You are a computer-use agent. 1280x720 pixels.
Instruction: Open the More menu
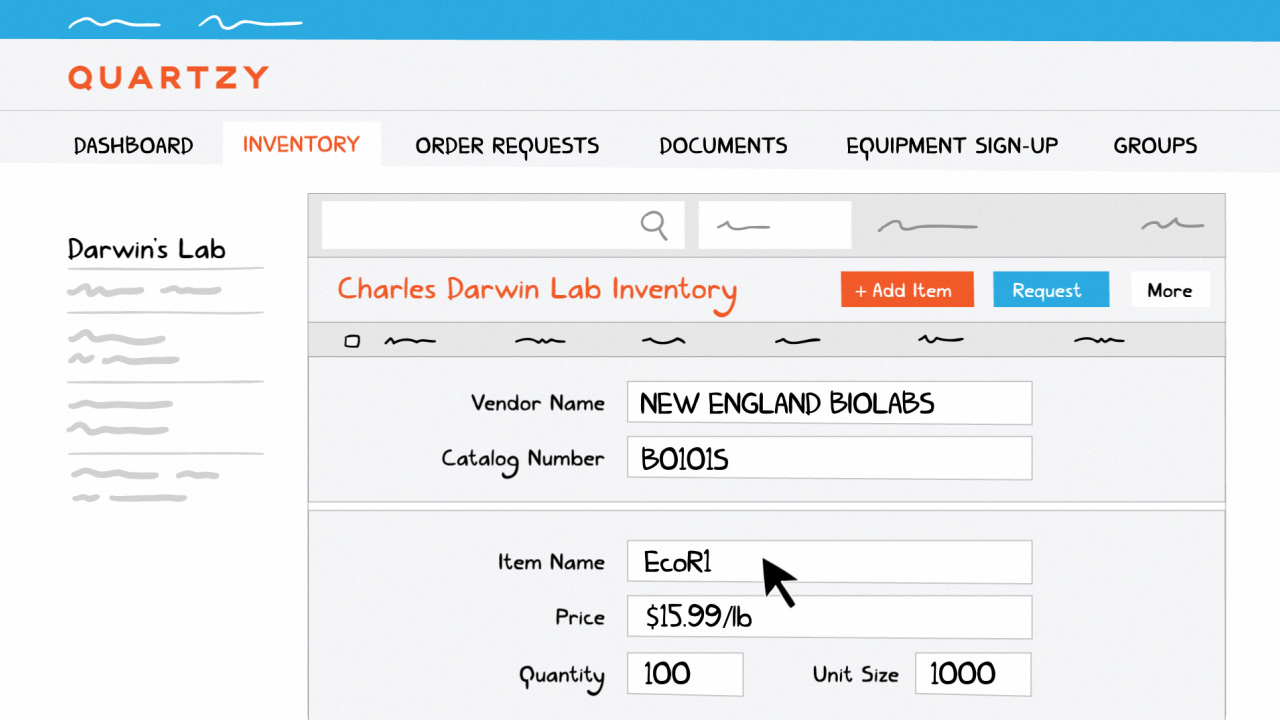point(1170,290)
